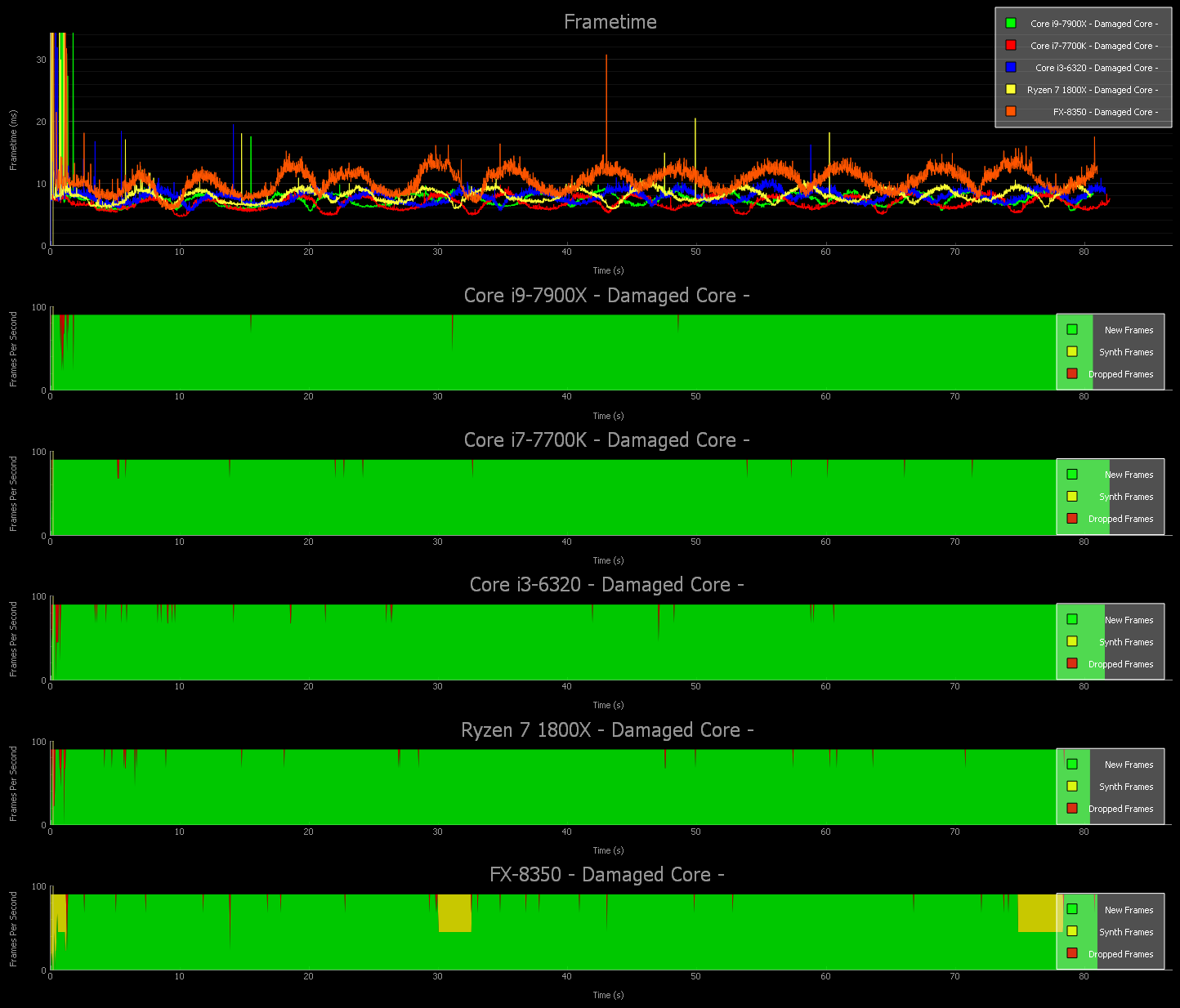Click the orange FX-8350 swatch in the Frametime legend
The image size is (1180, 1008).
[x=1011, y=112]
